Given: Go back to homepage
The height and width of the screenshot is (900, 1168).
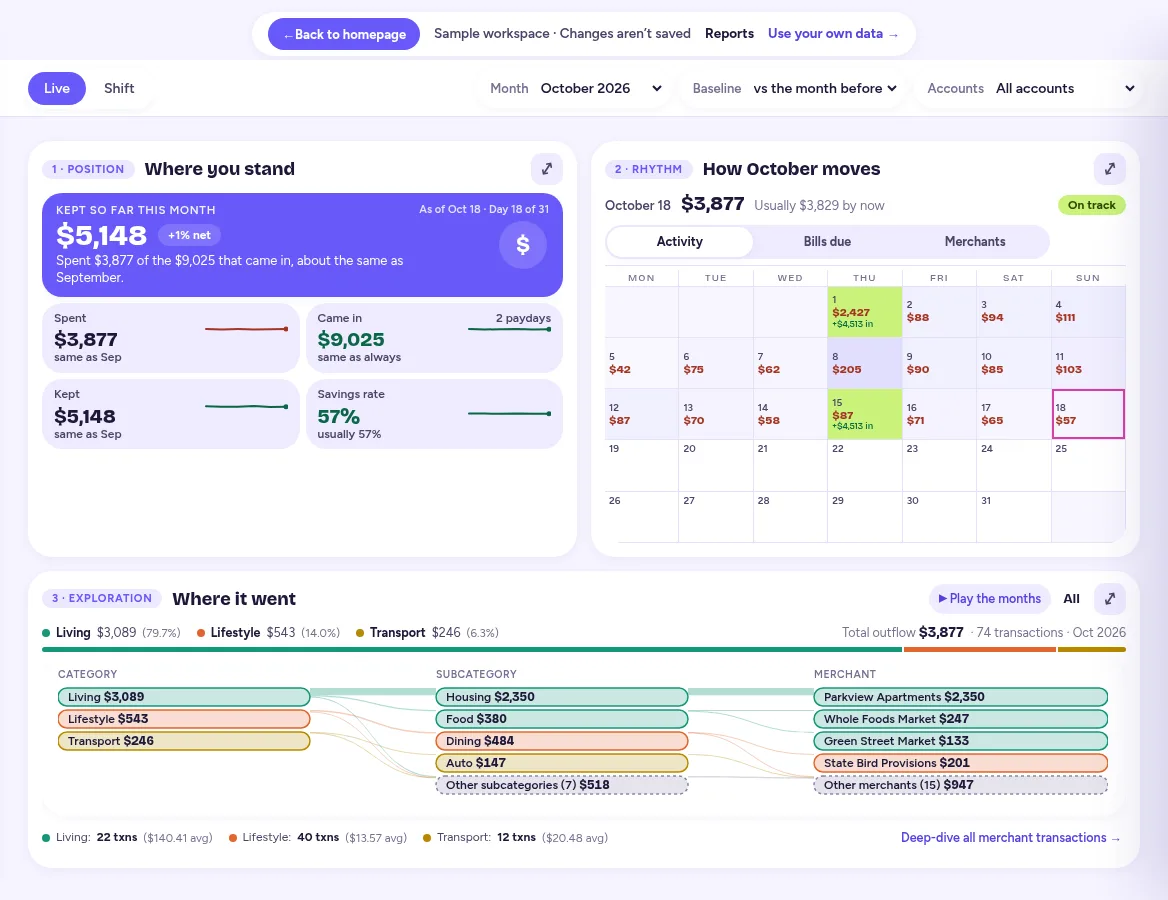Looking at the screenshot, I should click(x=344, y=34).
